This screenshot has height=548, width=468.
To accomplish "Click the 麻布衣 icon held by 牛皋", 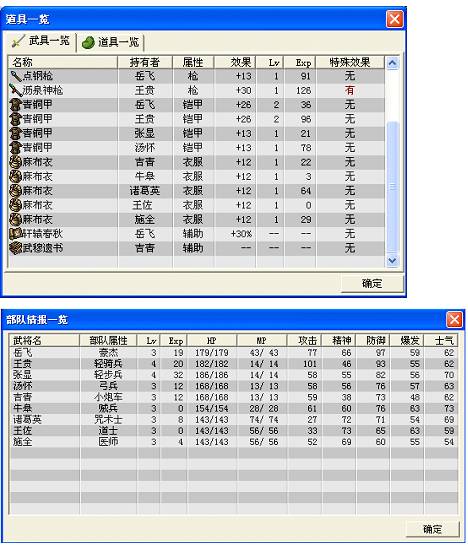I will pyautogui.click(x=16, y=176).
